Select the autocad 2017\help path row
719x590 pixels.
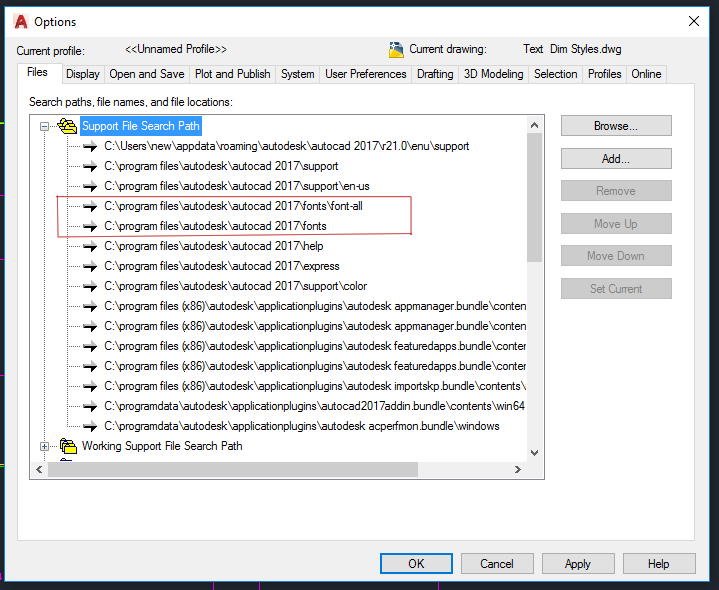click(214, 246)
